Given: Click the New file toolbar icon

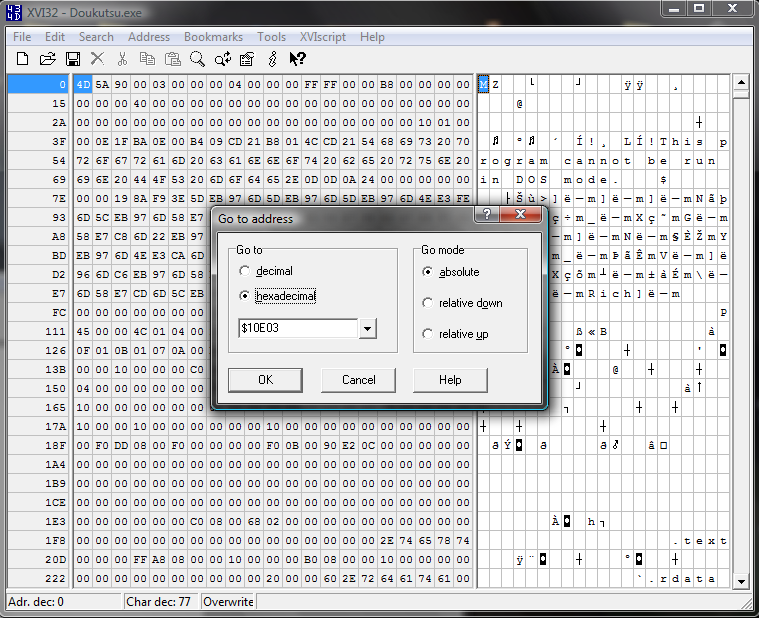Looking at the screenshot, I should (x=22, y=59).
